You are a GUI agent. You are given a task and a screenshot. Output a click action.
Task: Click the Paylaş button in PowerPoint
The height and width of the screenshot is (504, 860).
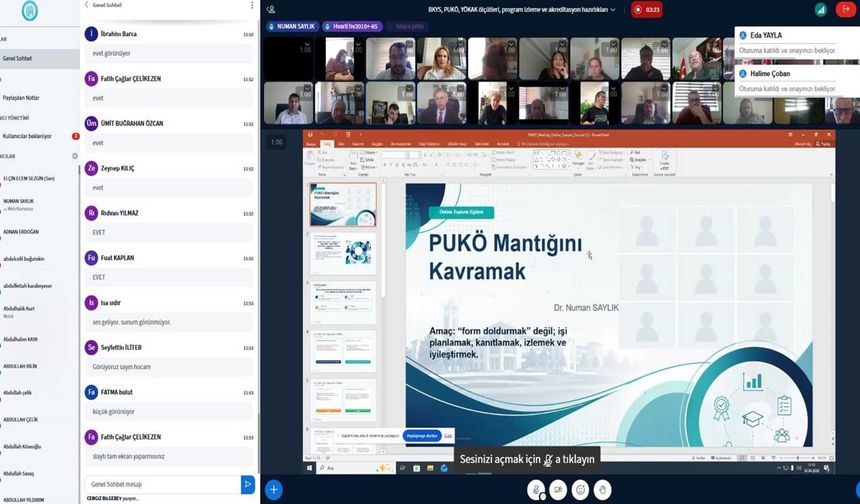(x=823, y=144)
